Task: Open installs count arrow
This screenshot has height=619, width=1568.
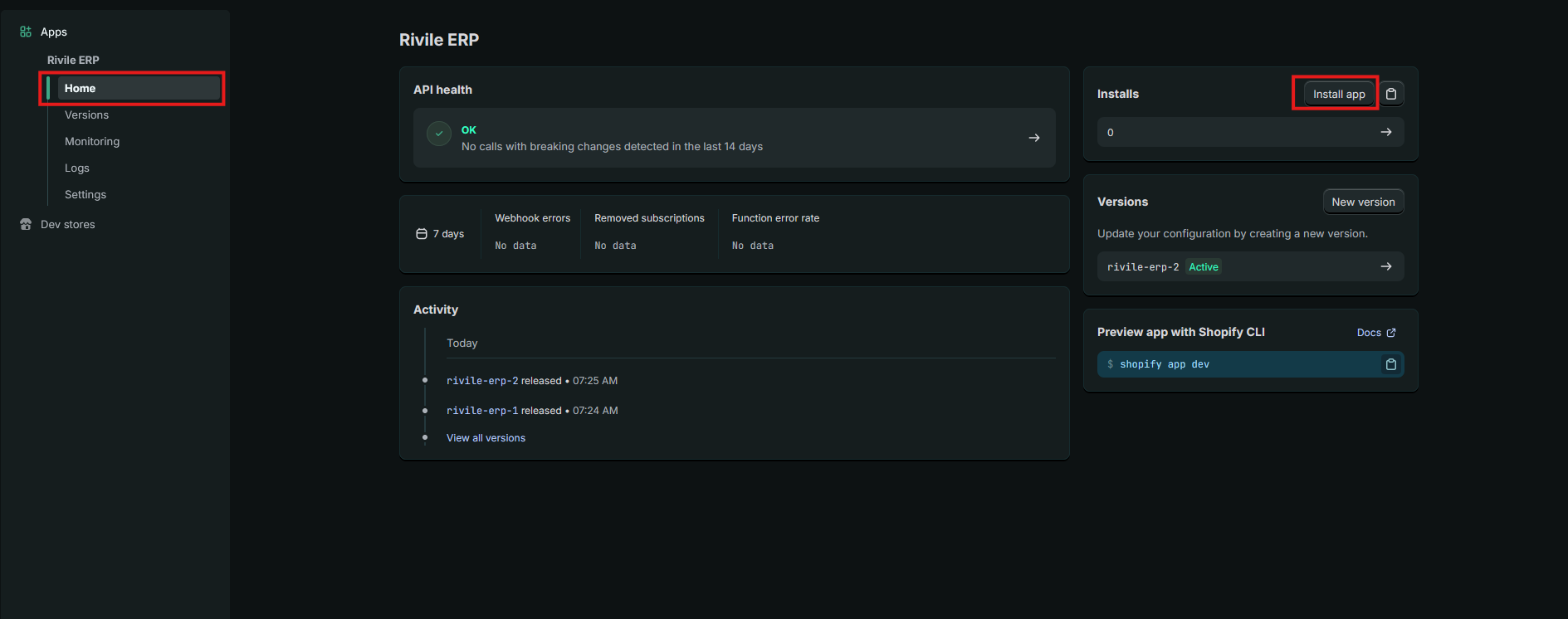Action: [x=1386, y=132]
